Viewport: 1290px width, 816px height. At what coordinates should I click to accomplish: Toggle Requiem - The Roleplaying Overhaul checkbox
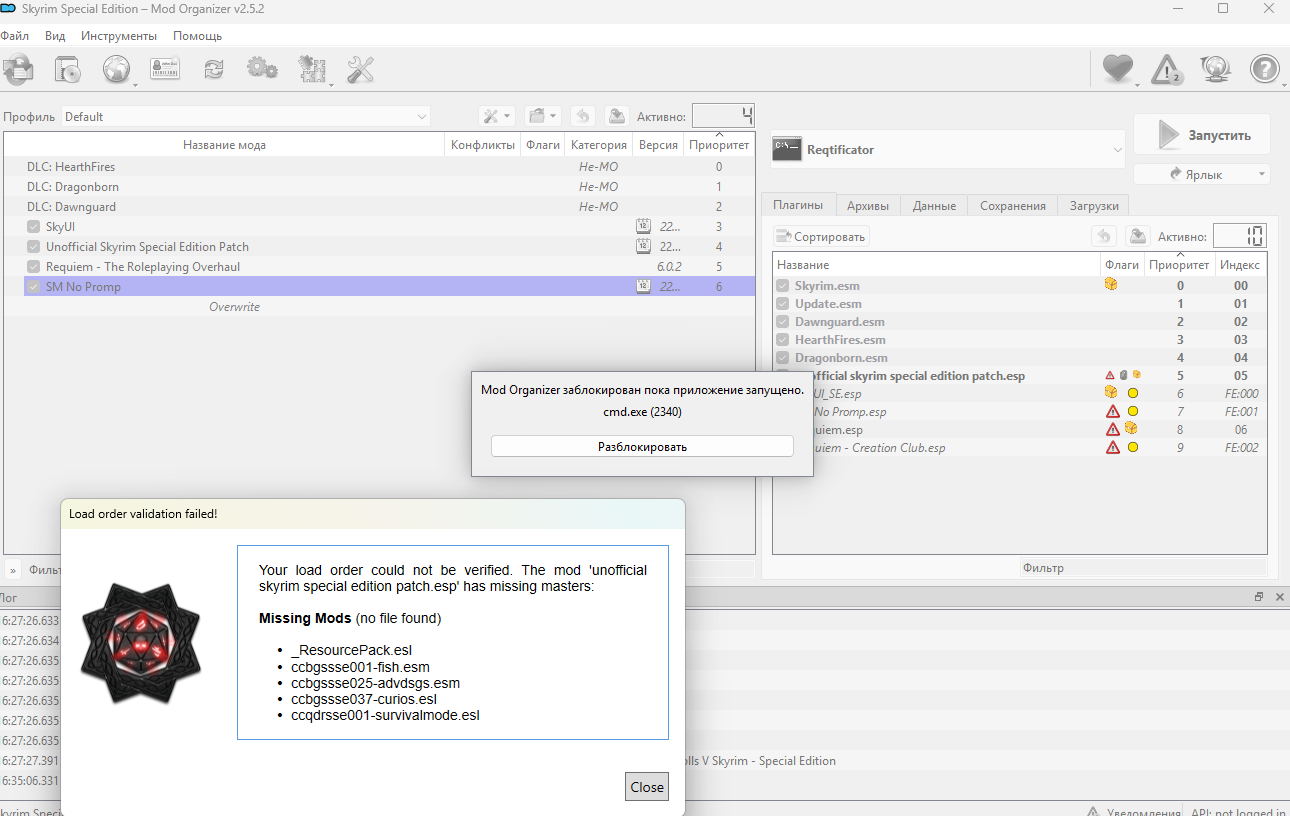(x=34, y=267)
